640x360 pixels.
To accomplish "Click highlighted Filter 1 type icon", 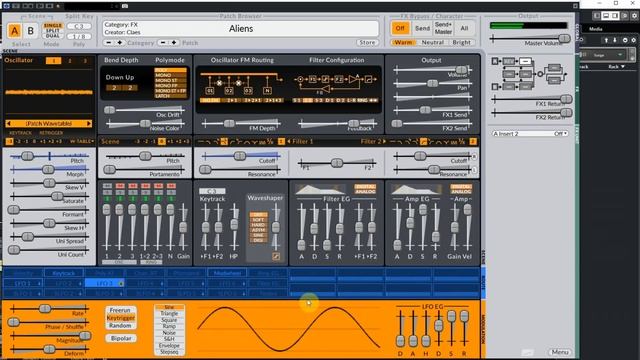I will click(224, 142).
